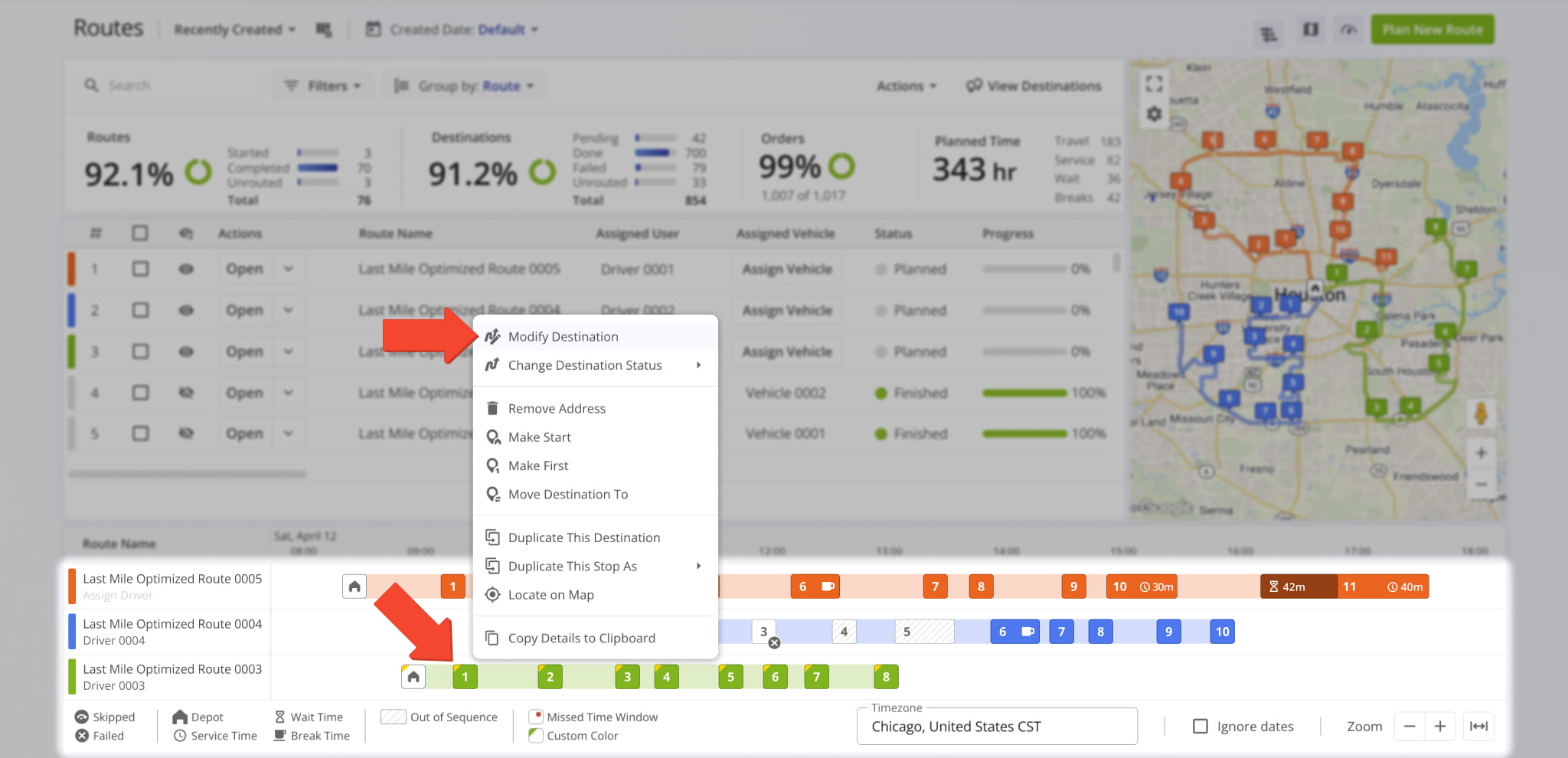Click the failed stop 3 marker on Route 0004
The height and width of the screenshot is (758, 1568).
point(764,632)
